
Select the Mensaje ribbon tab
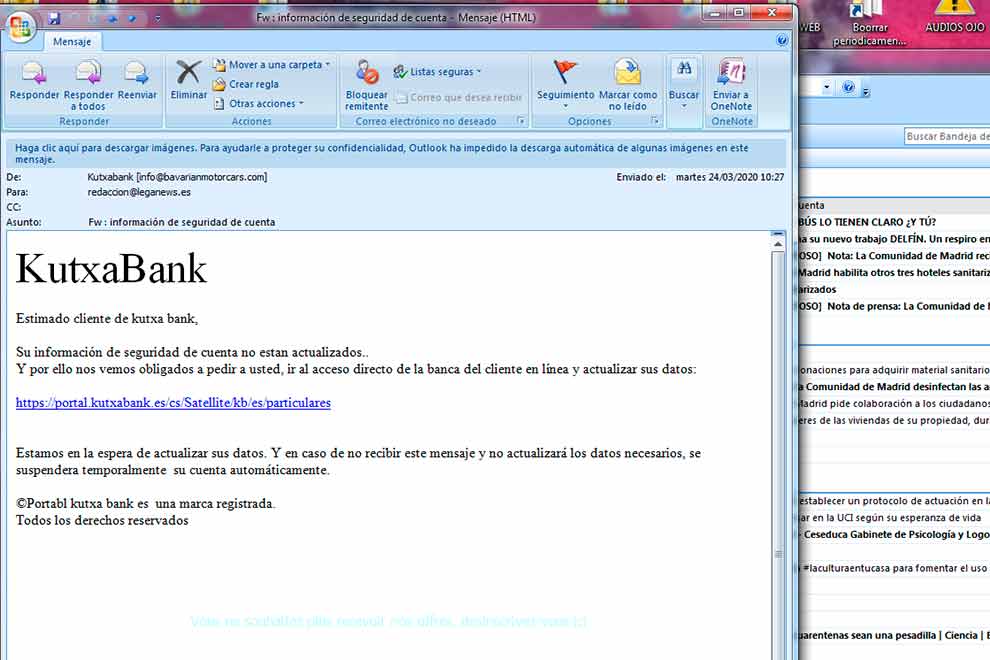(72, 42)
